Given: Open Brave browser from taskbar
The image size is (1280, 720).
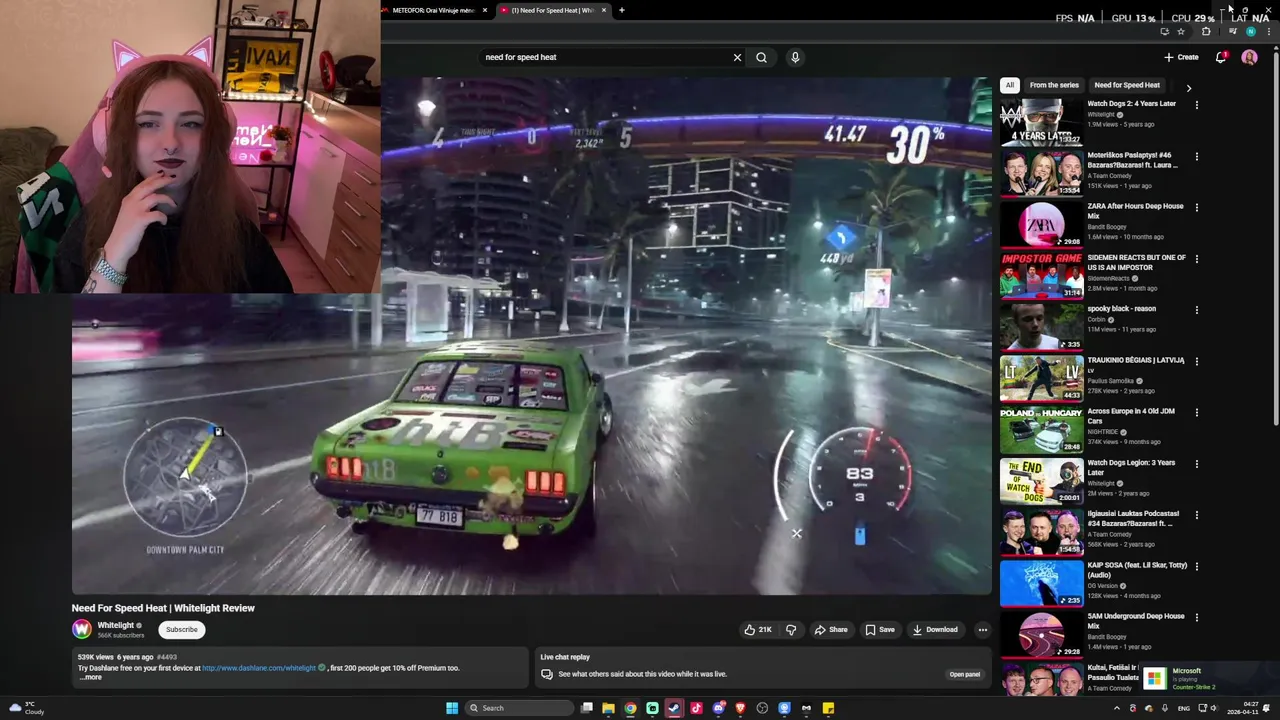Looking at the screenshot, I should pyautogui.click(x=740, y=708).
